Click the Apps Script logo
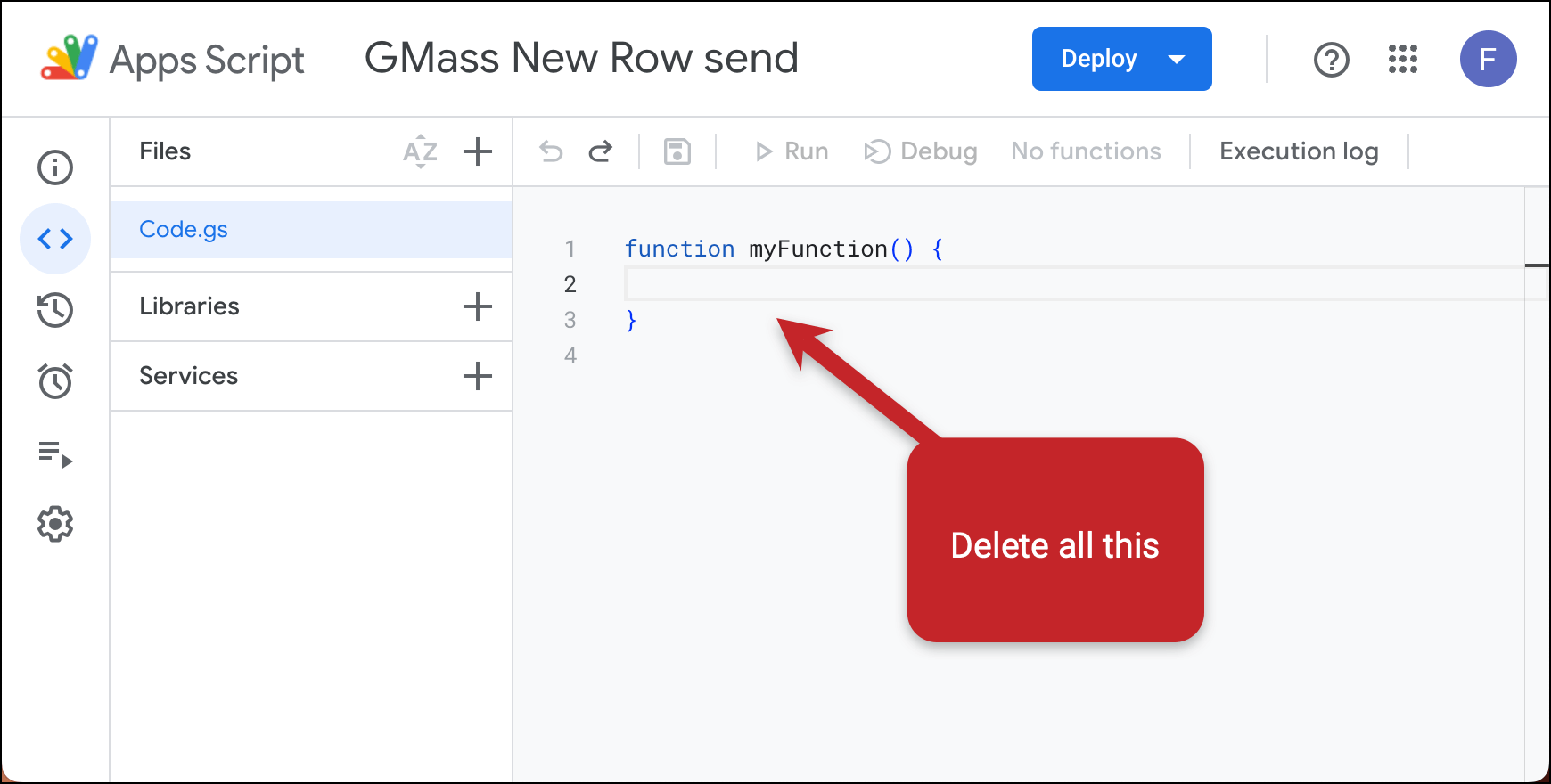 (x=70, y=58)
